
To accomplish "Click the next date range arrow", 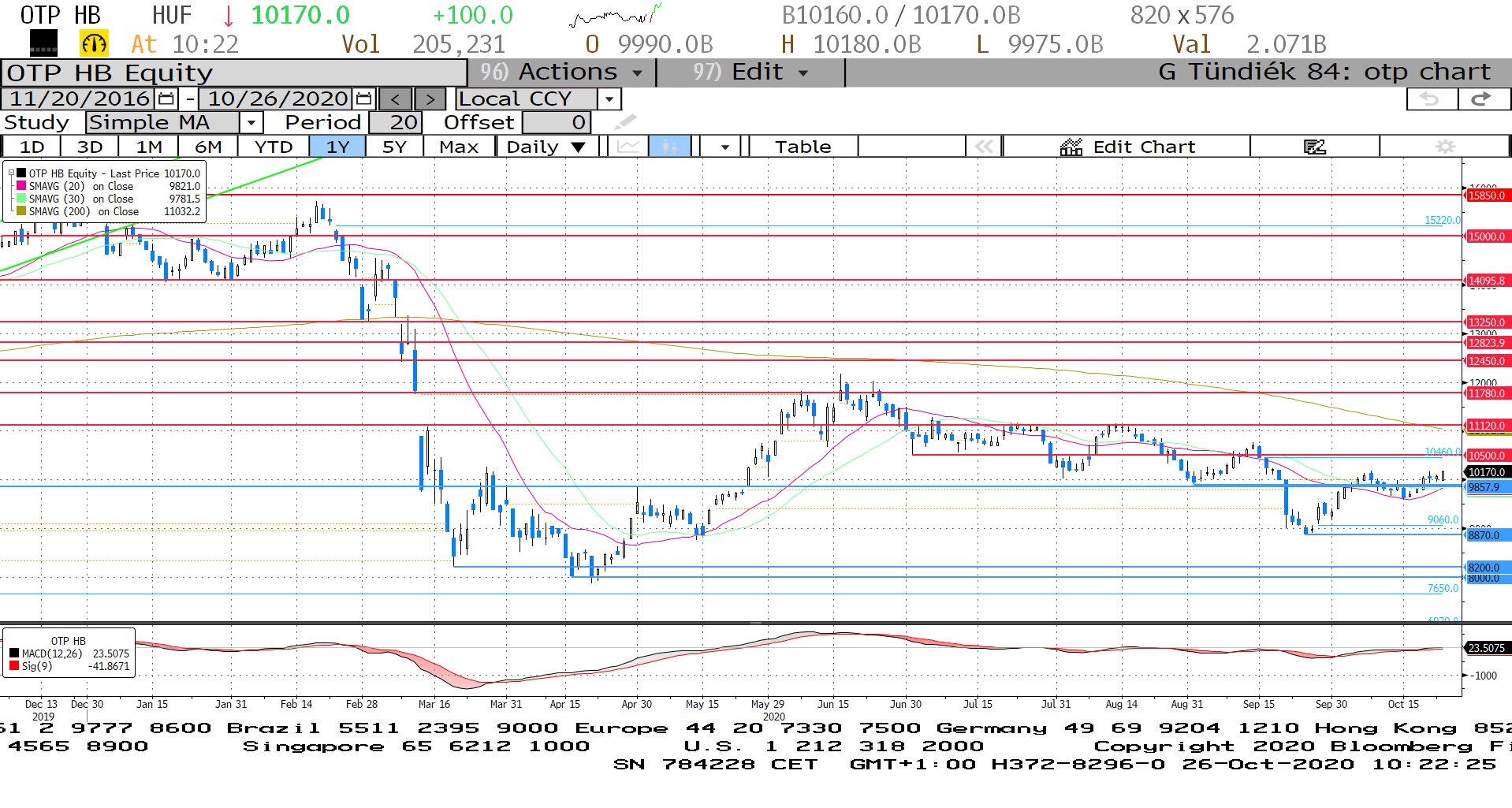I will click(x=430, y=99).
